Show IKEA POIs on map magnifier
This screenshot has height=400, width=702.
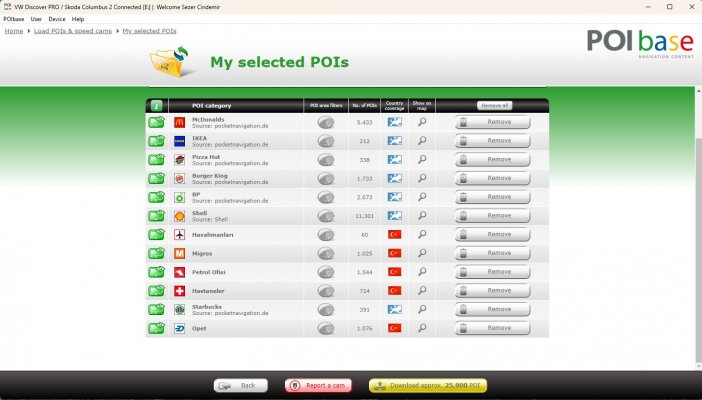[422, 141]
